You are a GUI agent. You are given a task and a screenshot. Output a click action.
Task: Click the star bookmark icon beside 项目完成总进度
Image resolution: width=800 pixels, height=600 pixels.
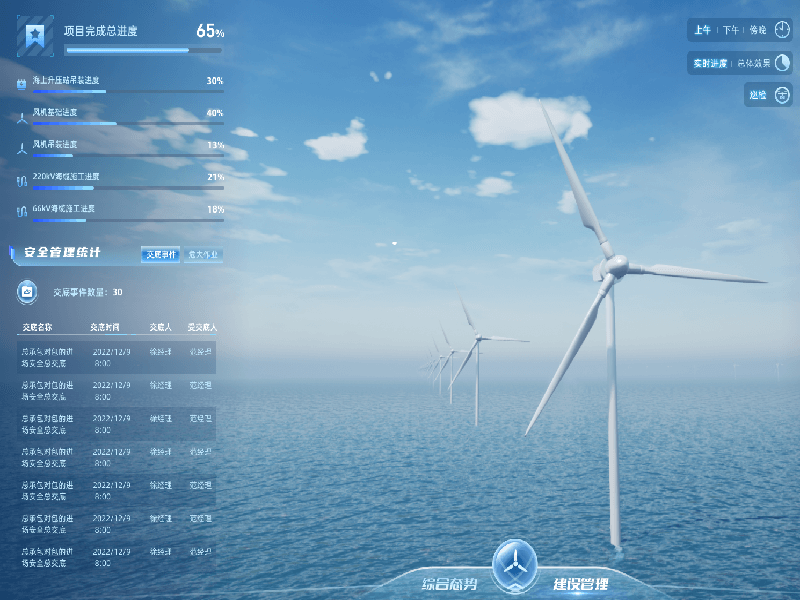coord(35,37)
